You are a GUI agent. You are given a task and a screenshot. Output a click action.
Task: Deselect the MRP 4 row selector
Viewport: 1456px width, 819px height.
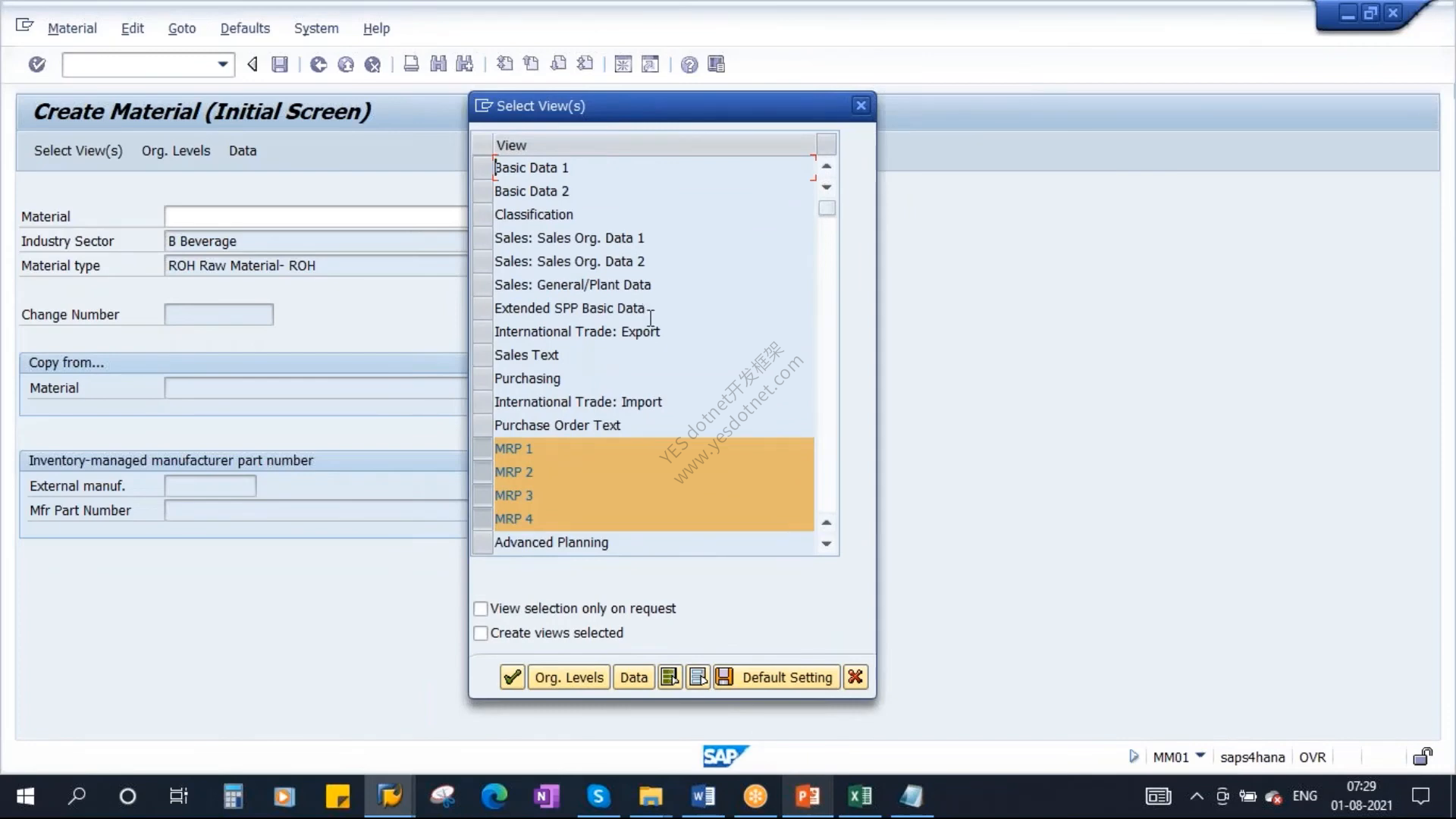[x=482, y=519]
